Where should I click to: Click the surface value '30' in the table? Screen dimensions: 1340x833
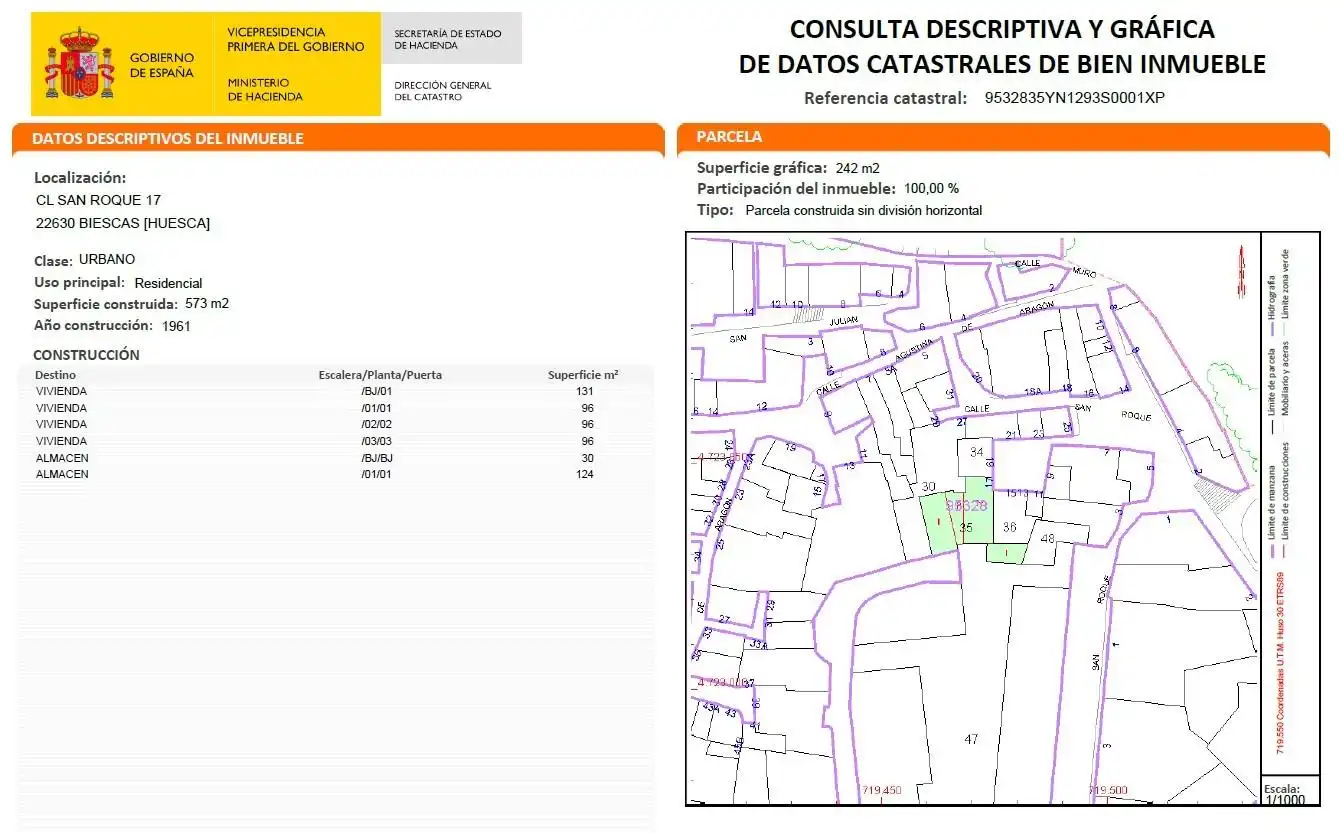click(588, 458)
